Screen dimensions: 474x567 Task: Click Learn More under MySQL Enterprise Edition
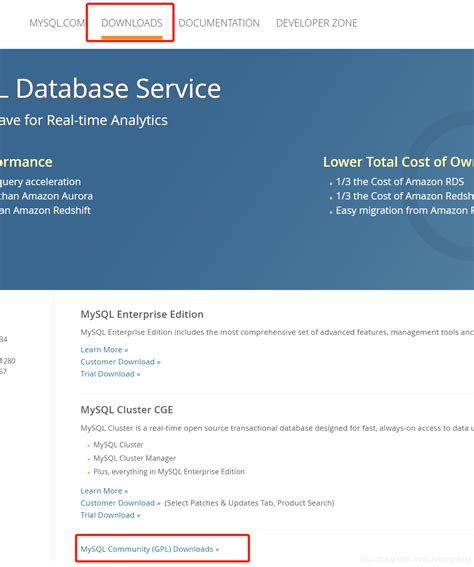pyautogui.click(x=104, y=350)
